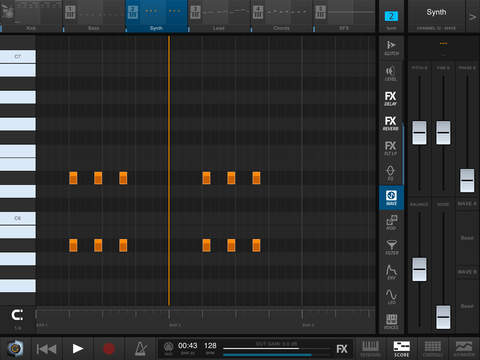Open the WAVE A waveform selector
Screen dimensions: 480x360
[467, 238]
